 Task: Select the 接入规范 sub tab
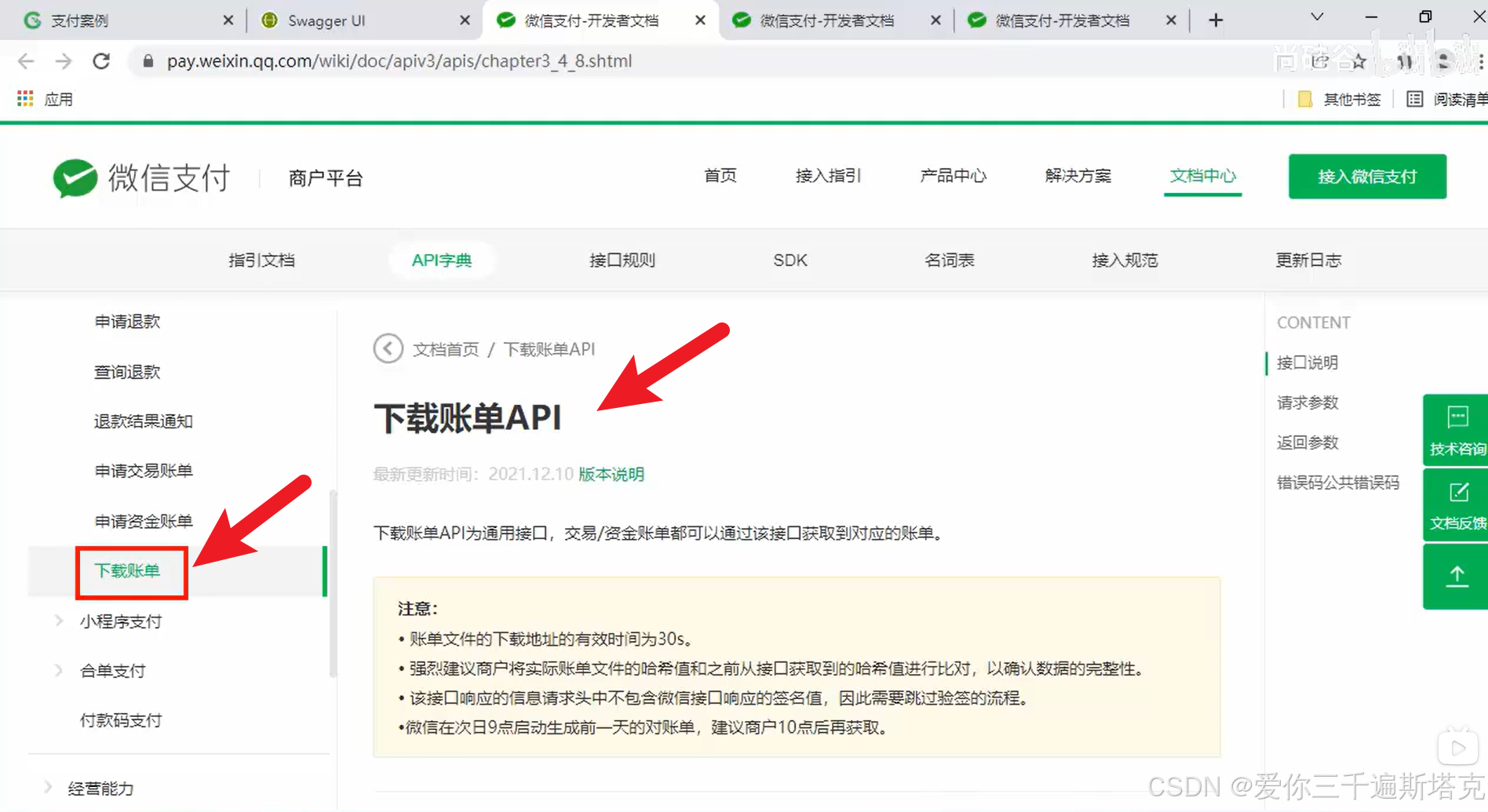click(x=1125, y=260)
